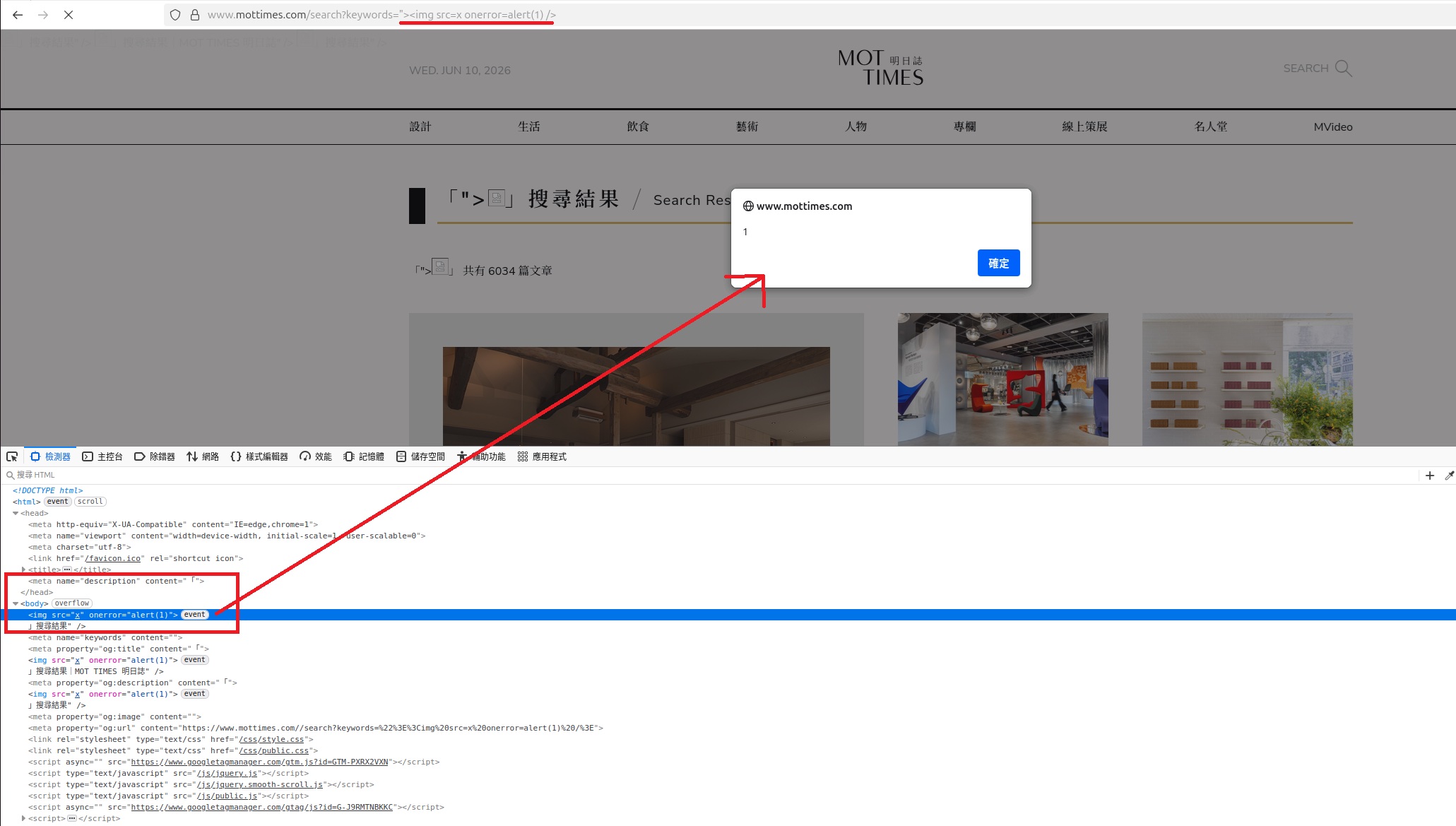
Task: Switch to the 檢測器 inspector tab
Action: click(x=50, y=456)
